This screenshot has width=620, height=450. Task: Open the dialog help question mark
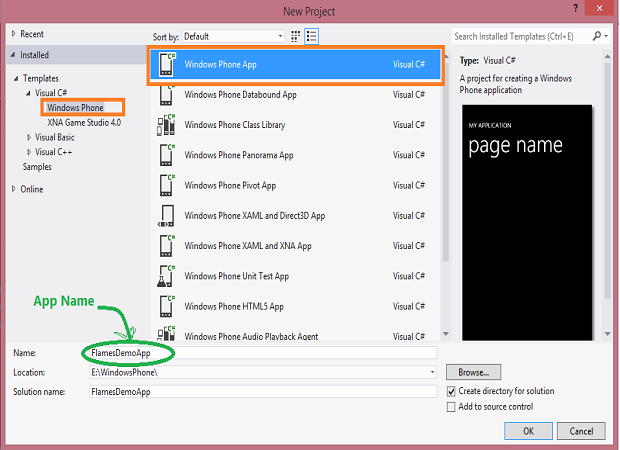click(x=575, y=8)
